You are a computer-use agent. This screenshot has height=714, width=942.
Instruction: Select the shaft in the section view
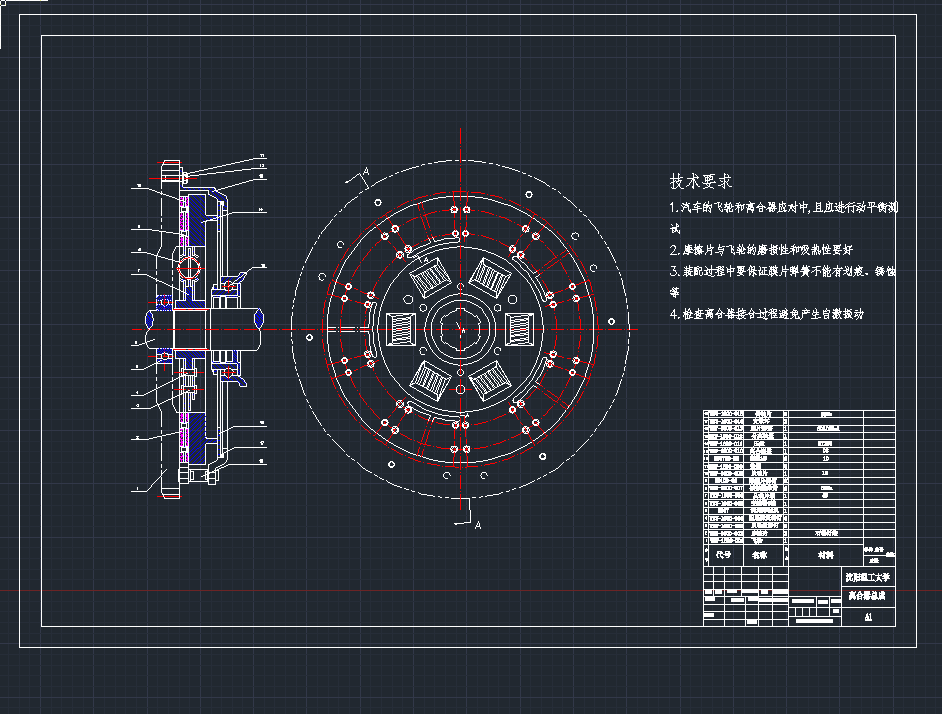pos(210,327)
